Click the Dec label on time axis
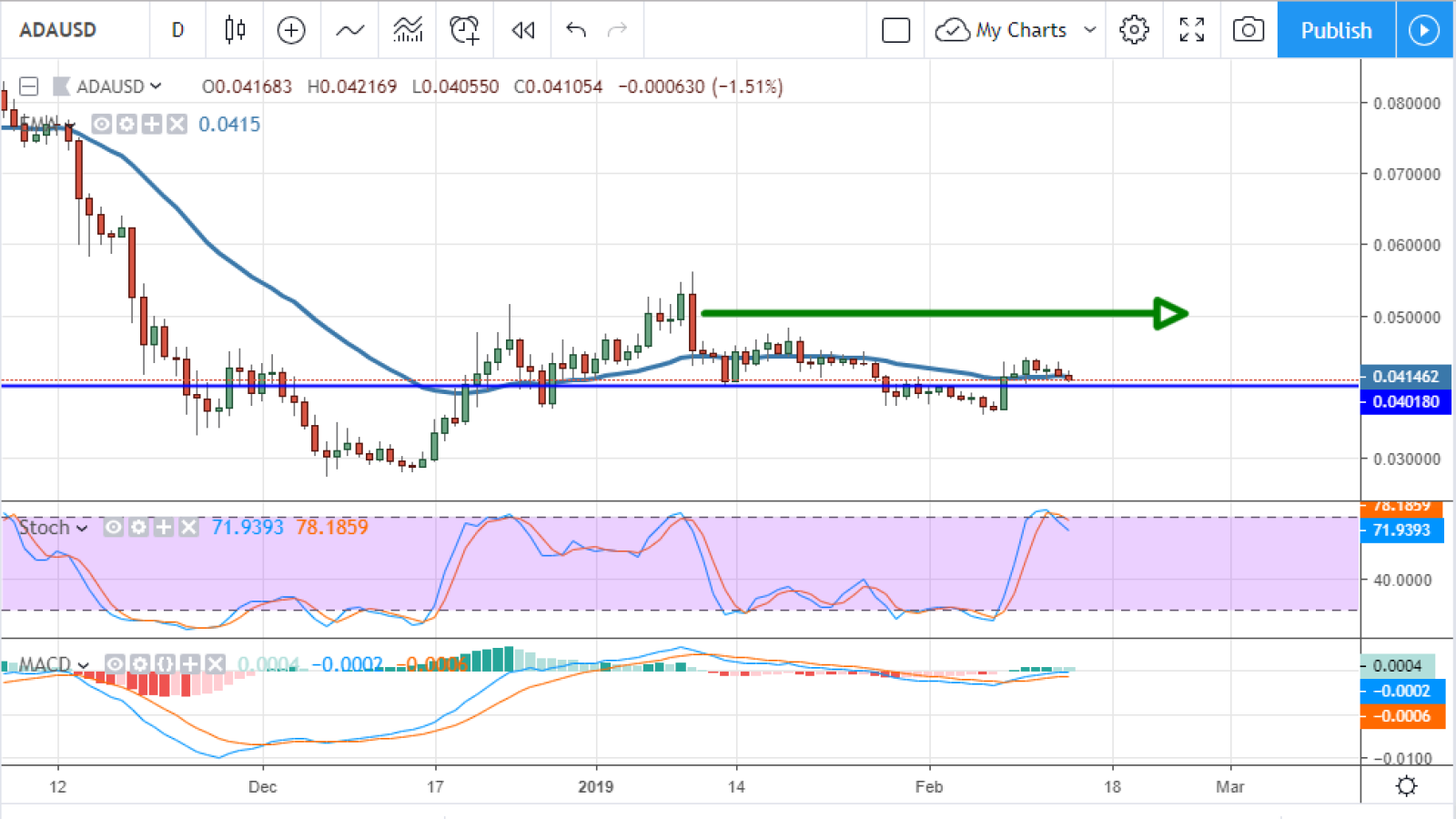 [x=262, y=786]
